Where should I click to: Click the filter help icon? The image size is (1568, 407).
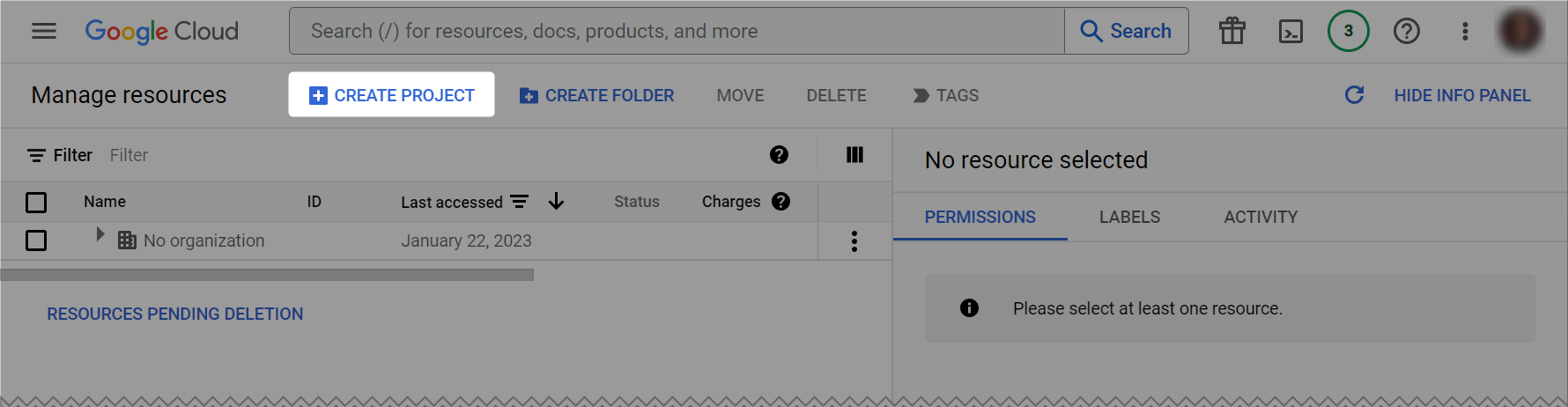[779, 155]
